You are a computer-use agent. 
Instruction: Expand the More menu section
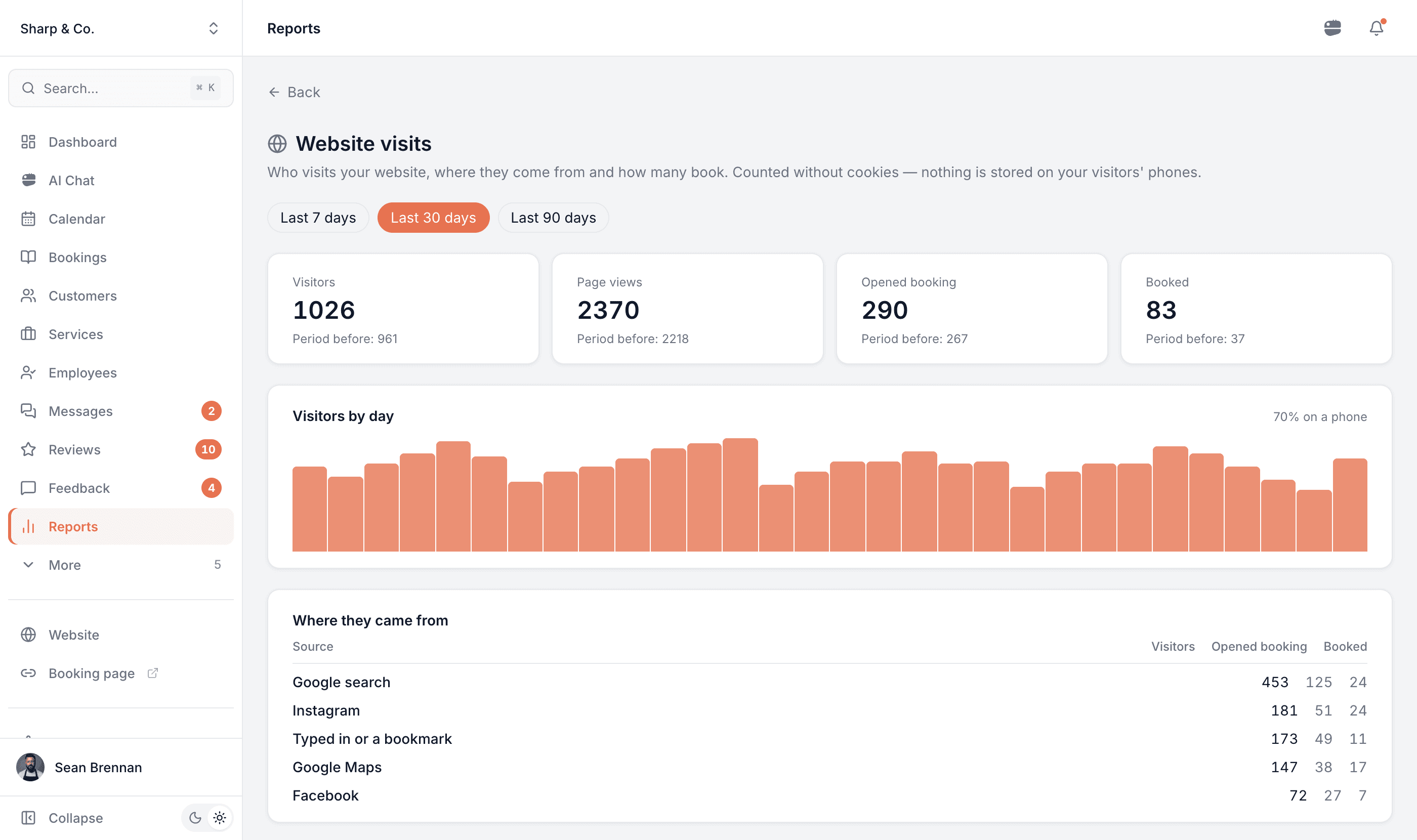click(x=120, y=565)
